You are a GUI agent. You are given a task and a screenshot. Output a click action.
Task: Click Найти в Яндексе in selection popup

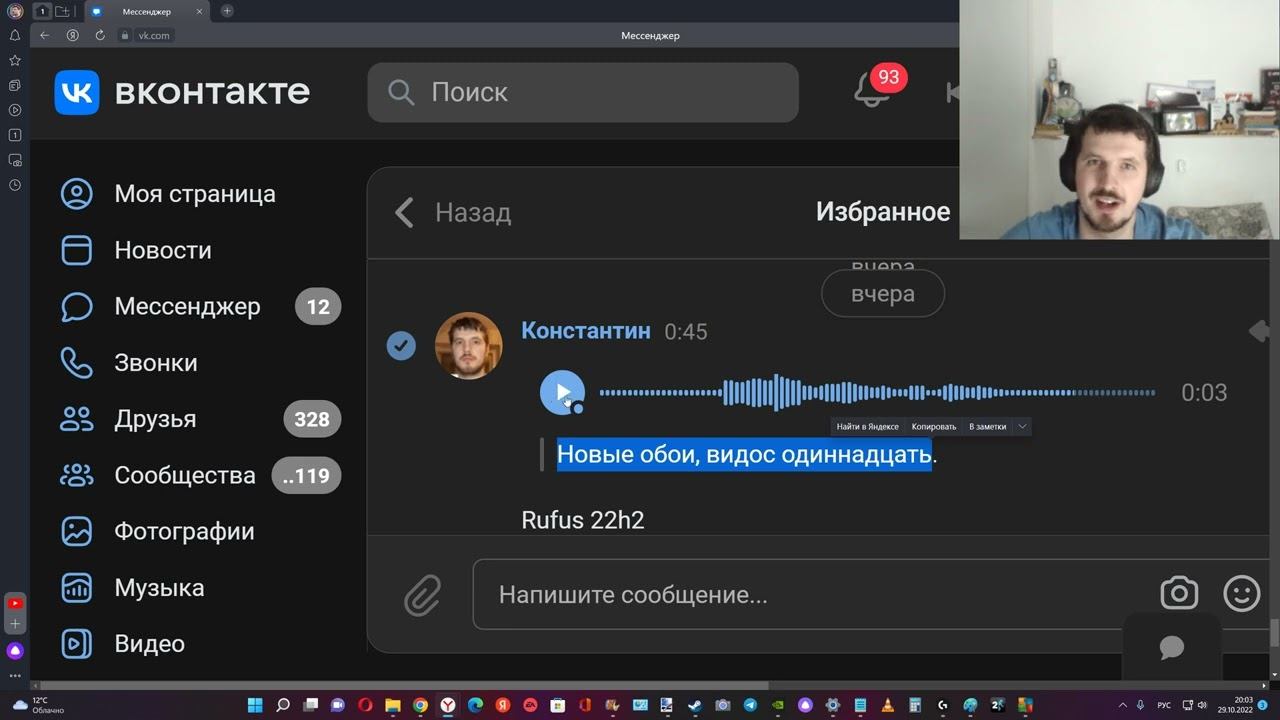[868, 427]
